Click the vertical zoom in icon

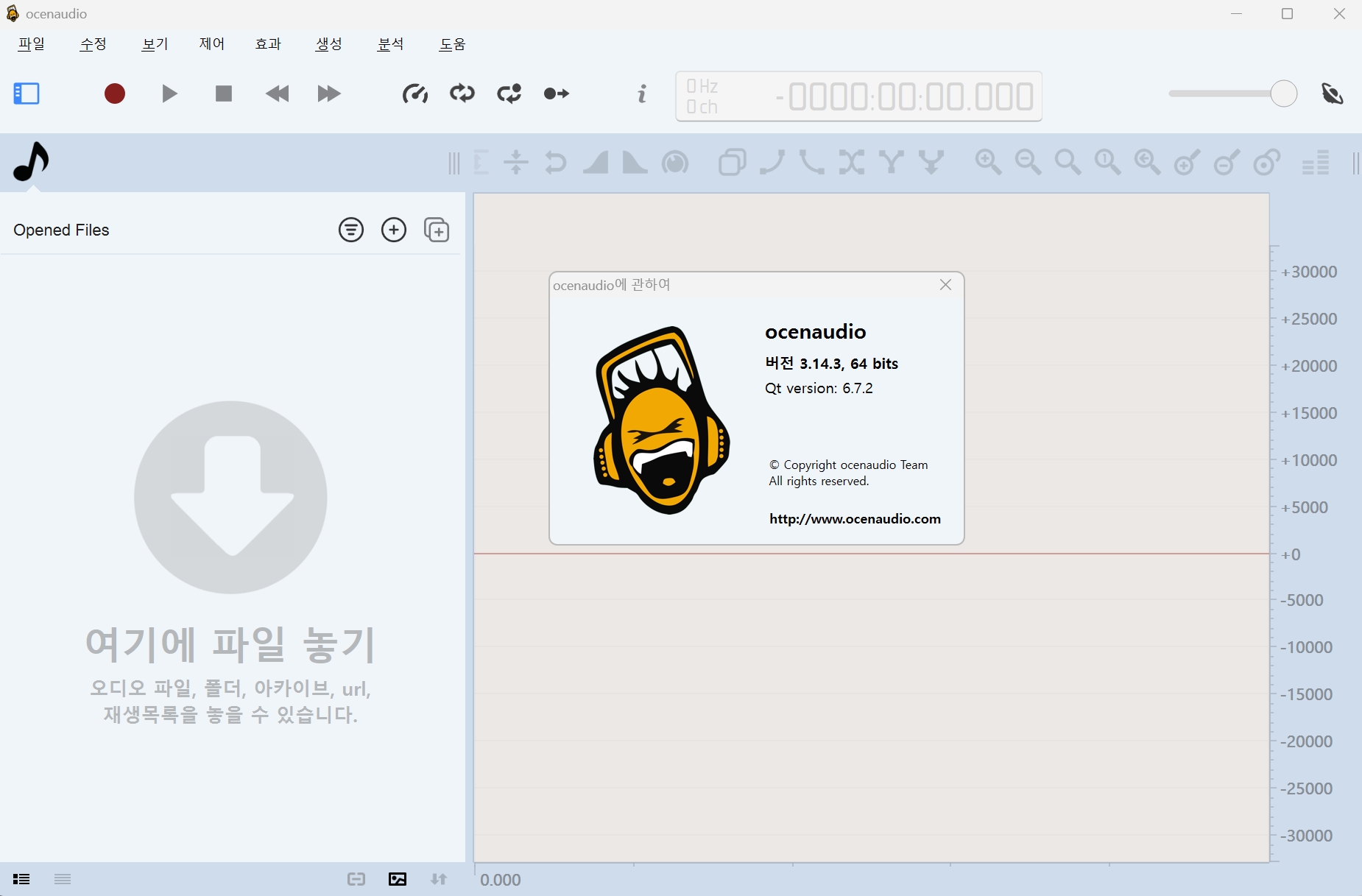1187,162
